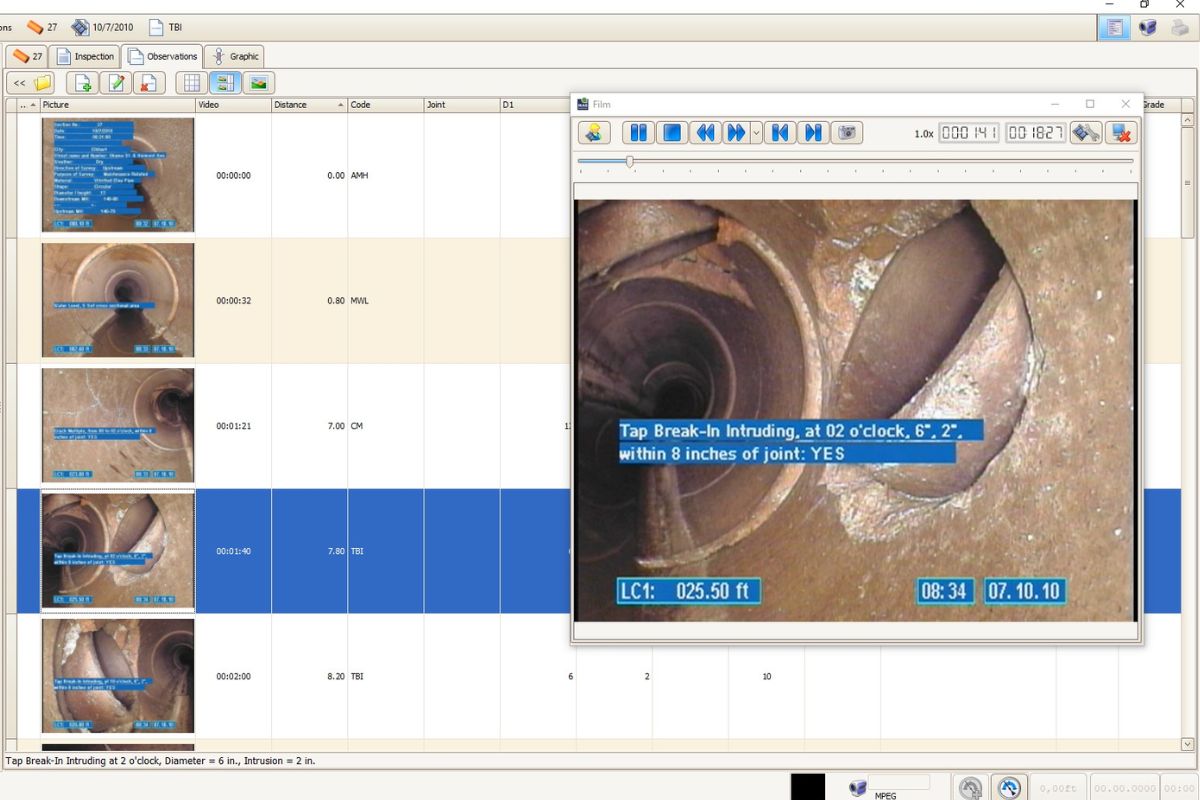The height and width of the screenshot is (800, 1200).
Task: Click video time 00:02:00 cell
Action: pos(233,677)
